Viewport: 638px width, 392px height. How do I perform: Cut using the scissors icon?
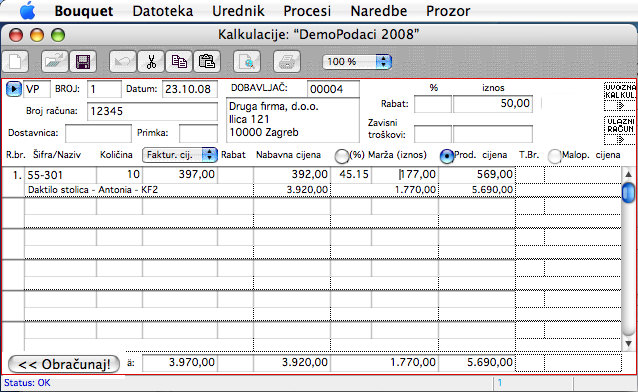click(x=151, y=62)
